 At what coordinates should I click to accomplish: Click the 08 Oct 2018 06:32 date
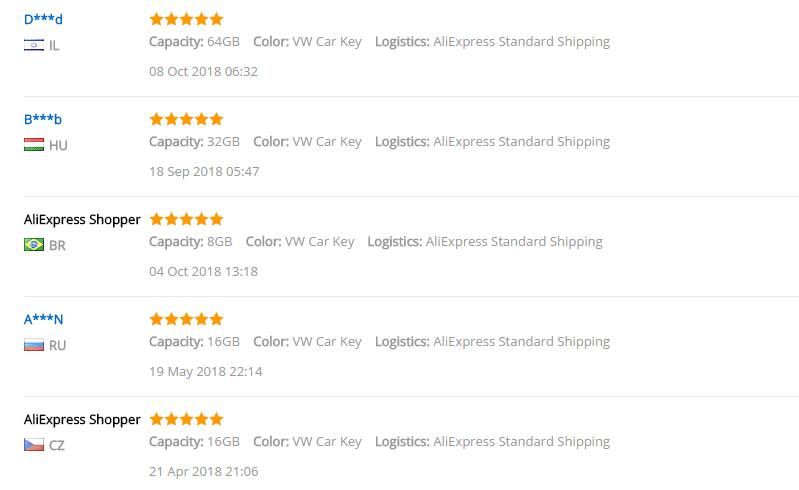[203, 71]
